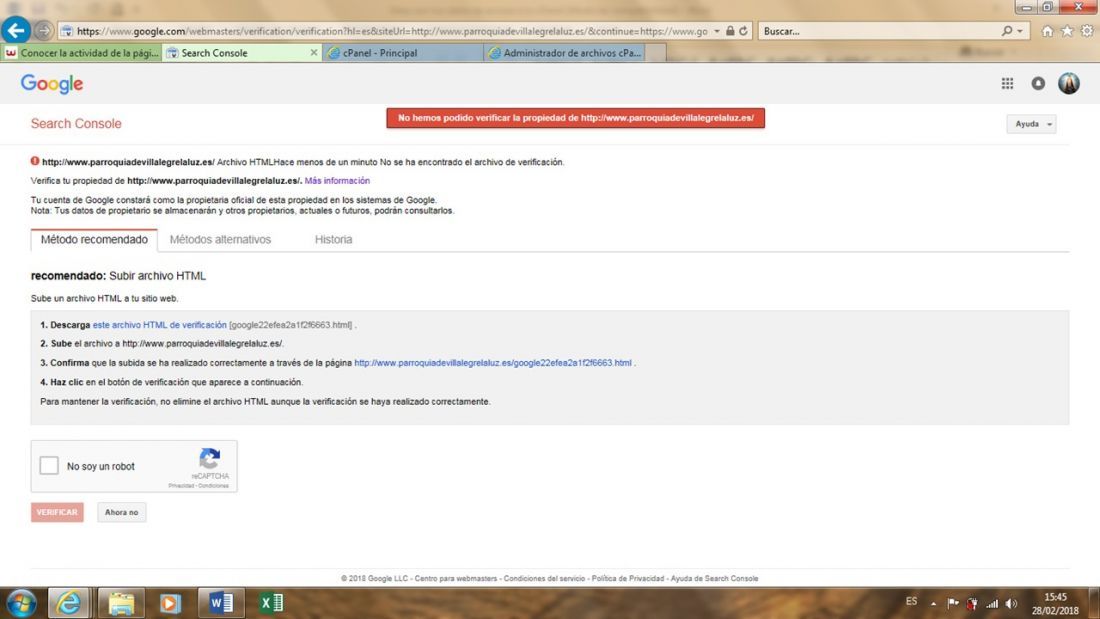Image resolution: width=1100 pixels, height=619 pixels.
Task: Check the 'No soy un robot' checkbox
Action: [49, 465]
